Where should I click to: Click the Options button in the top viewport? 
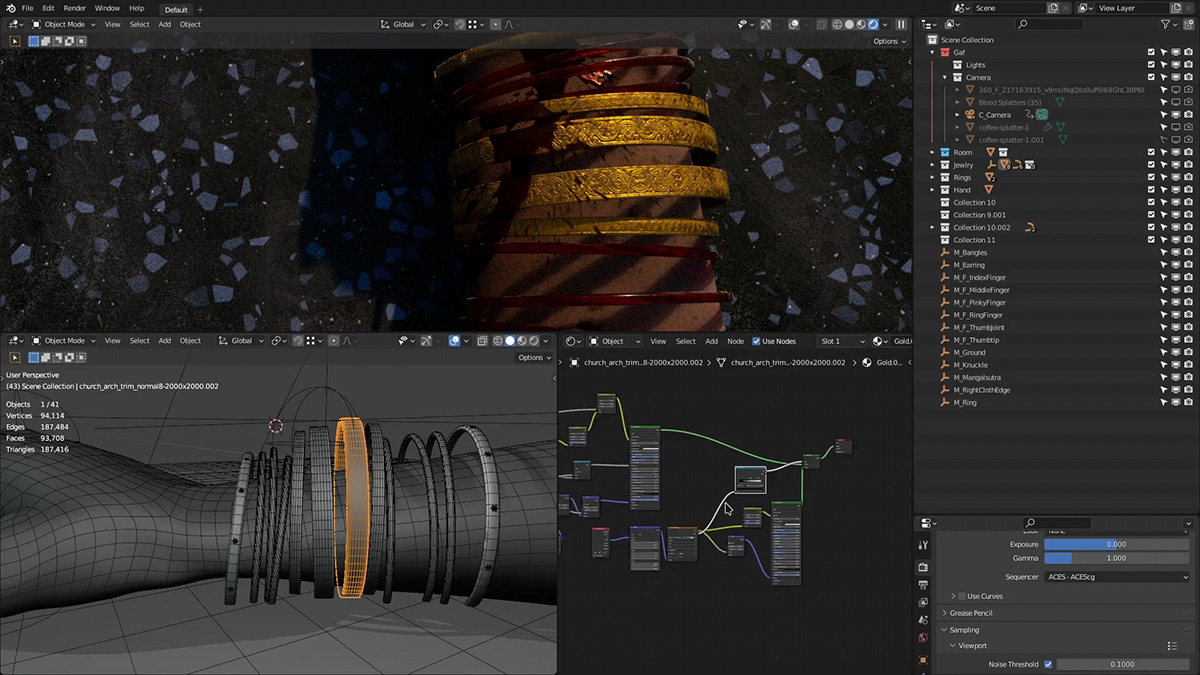pyautogui.click(x=889, y=41)
